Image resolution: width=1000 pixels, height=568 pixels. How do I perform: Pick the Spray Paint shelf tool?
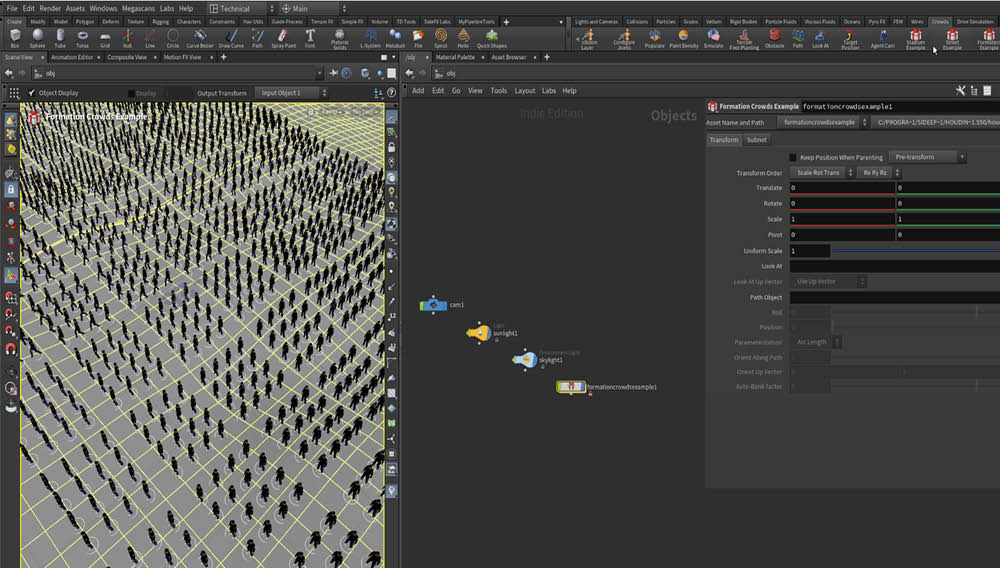pos(283,37)
